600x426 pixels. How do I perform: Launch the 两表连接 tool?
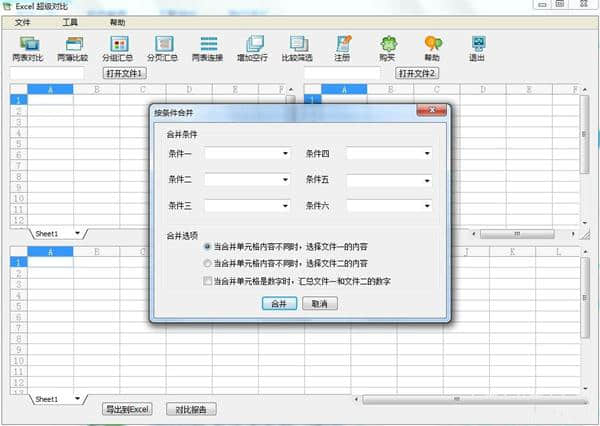pos(208,44)
